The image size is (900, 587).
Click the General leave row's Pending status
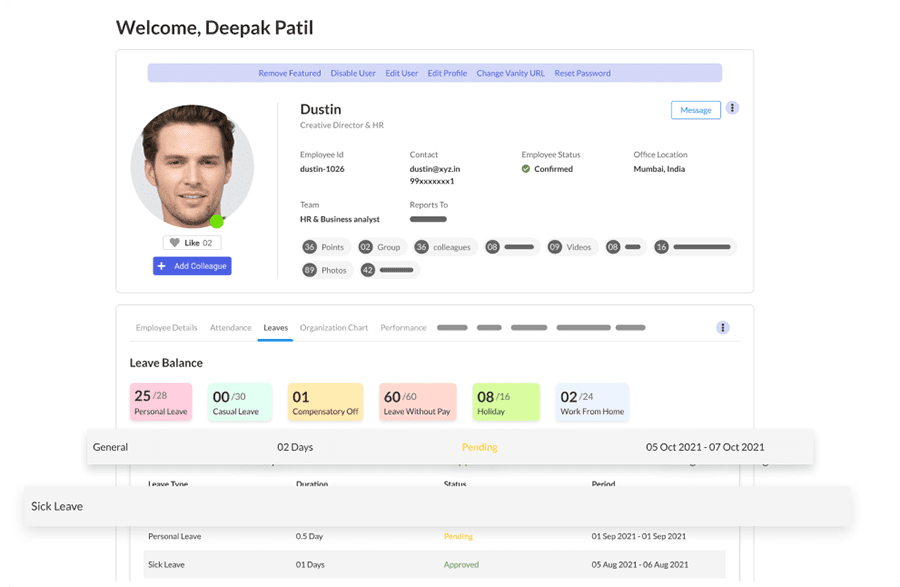480,447
